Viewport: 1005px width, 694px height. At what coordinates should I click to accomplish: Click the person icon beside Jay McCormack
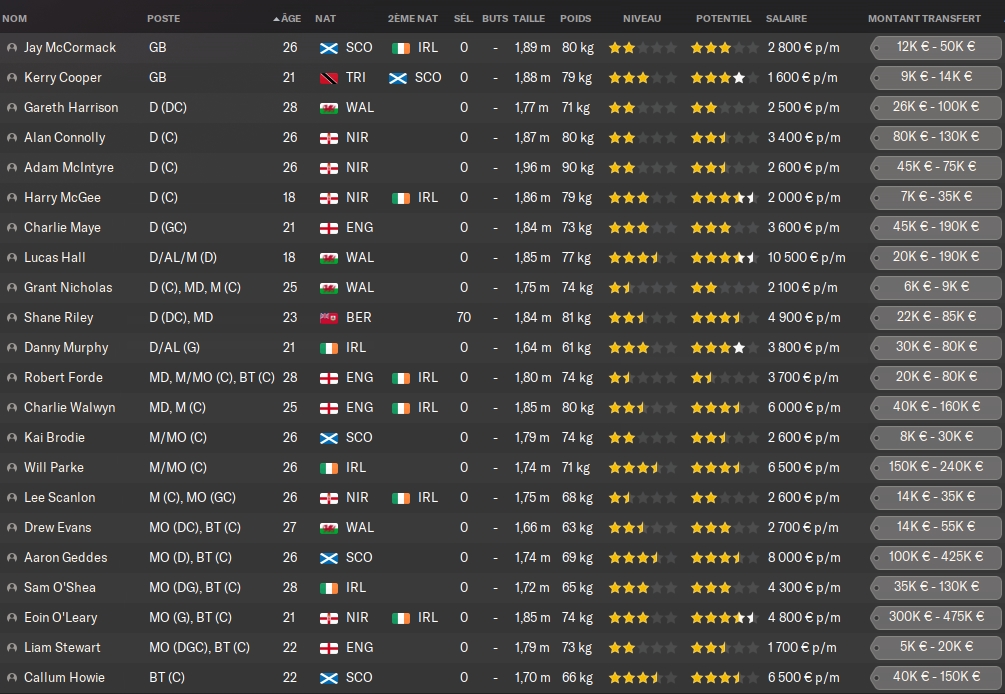(11, 48)
